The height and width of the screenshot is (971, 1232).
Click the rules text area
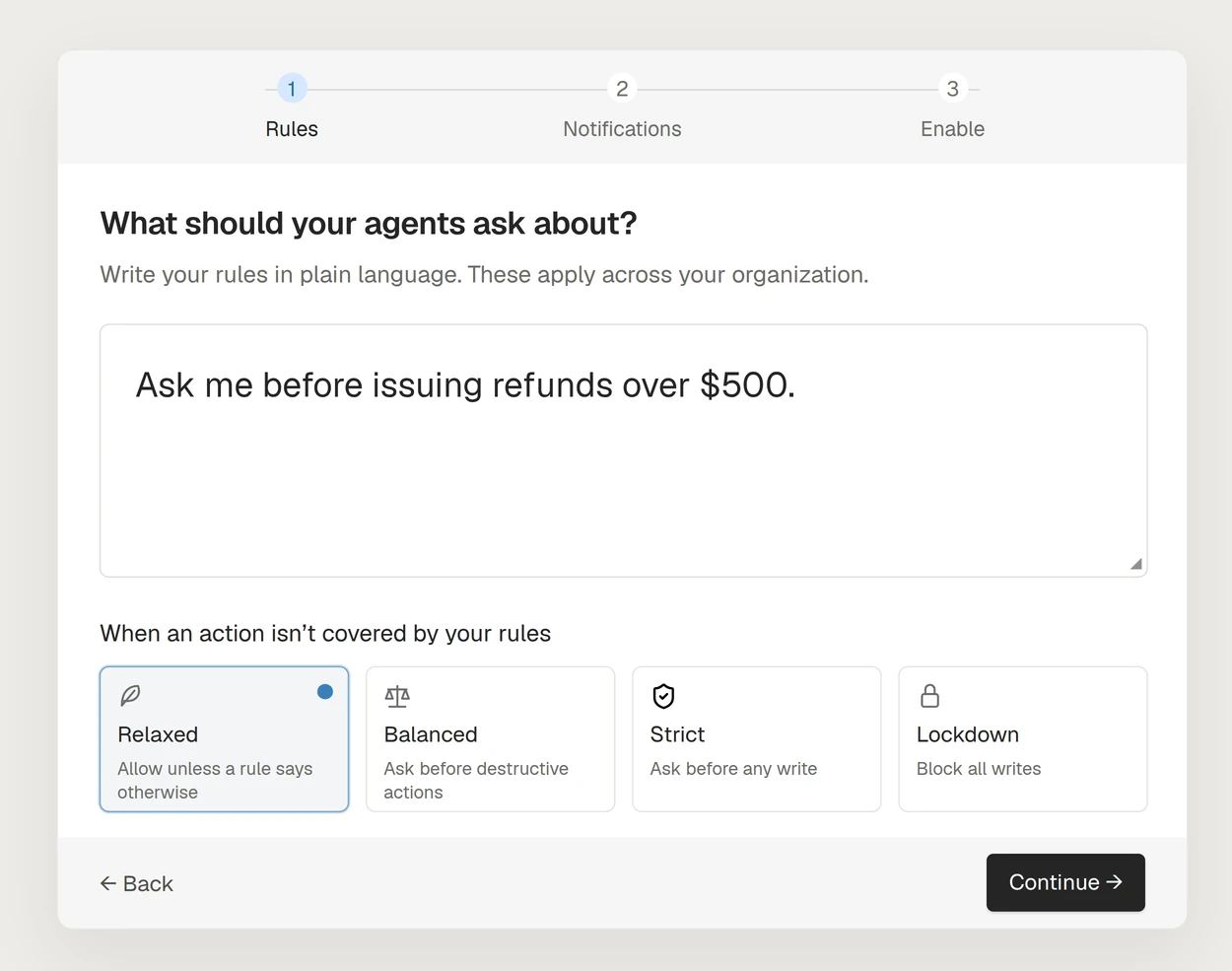(x=624, y=451)
